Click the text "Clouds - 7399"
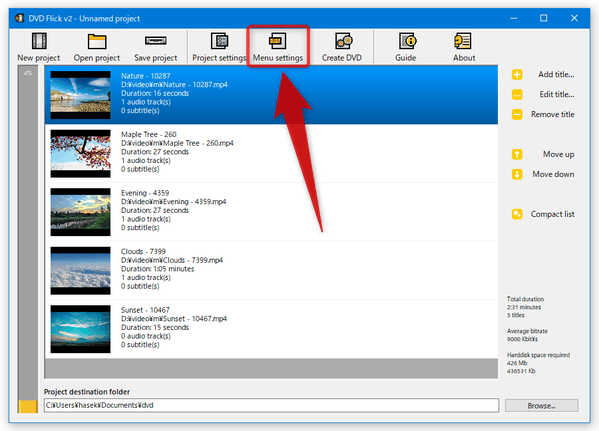The height and width of the screenshot is (431, 599). pyautogui.click(x=143, y=251)
